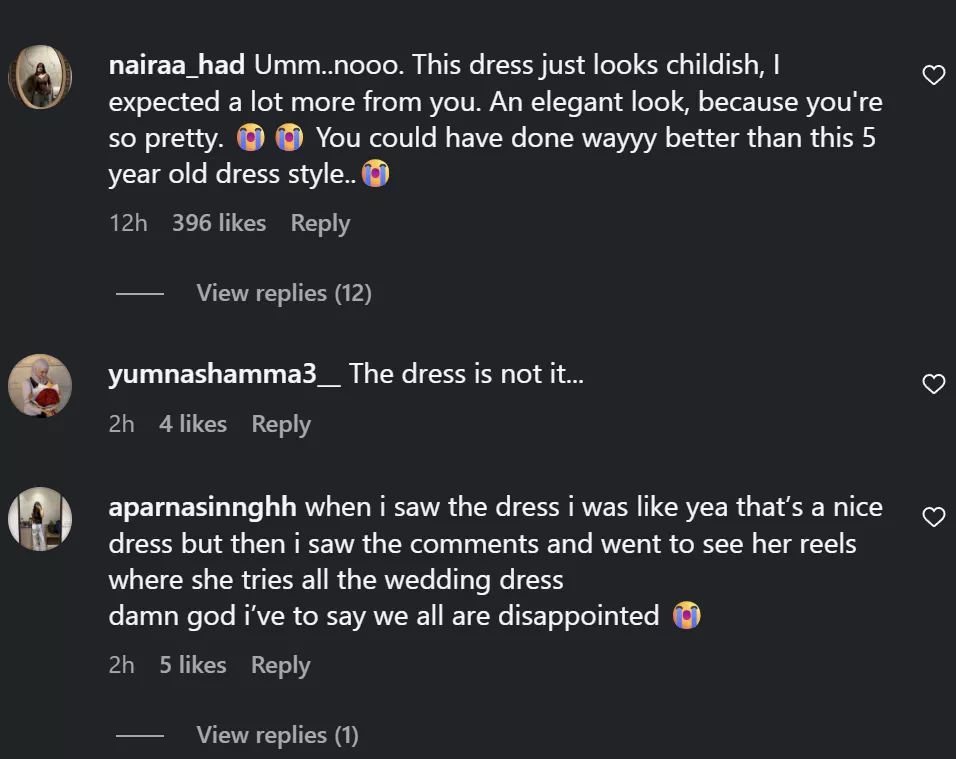View the 4 likes list
956x759 pixels.
(193, 424)
